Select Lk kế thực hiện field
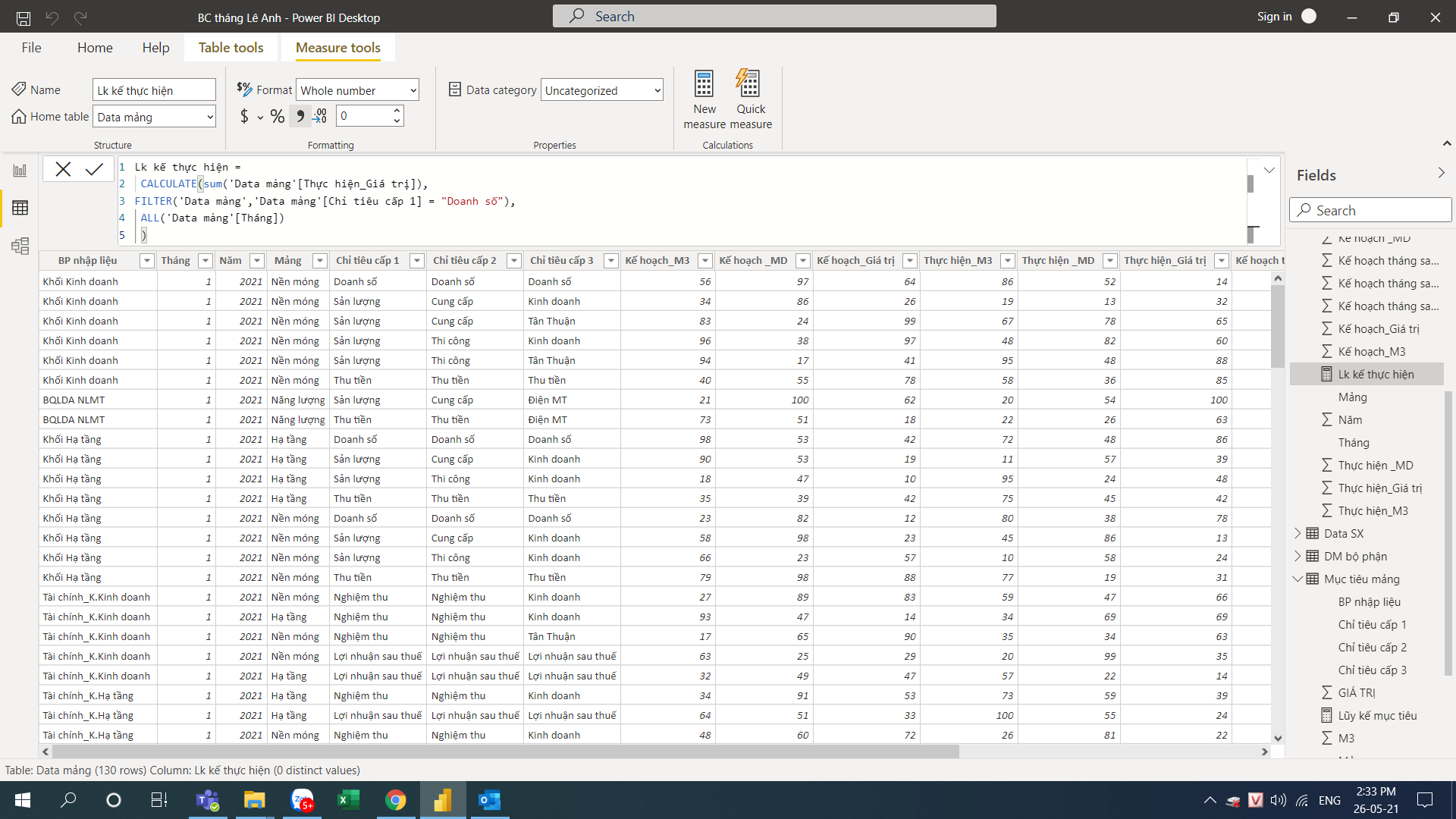 [1367, 374]
